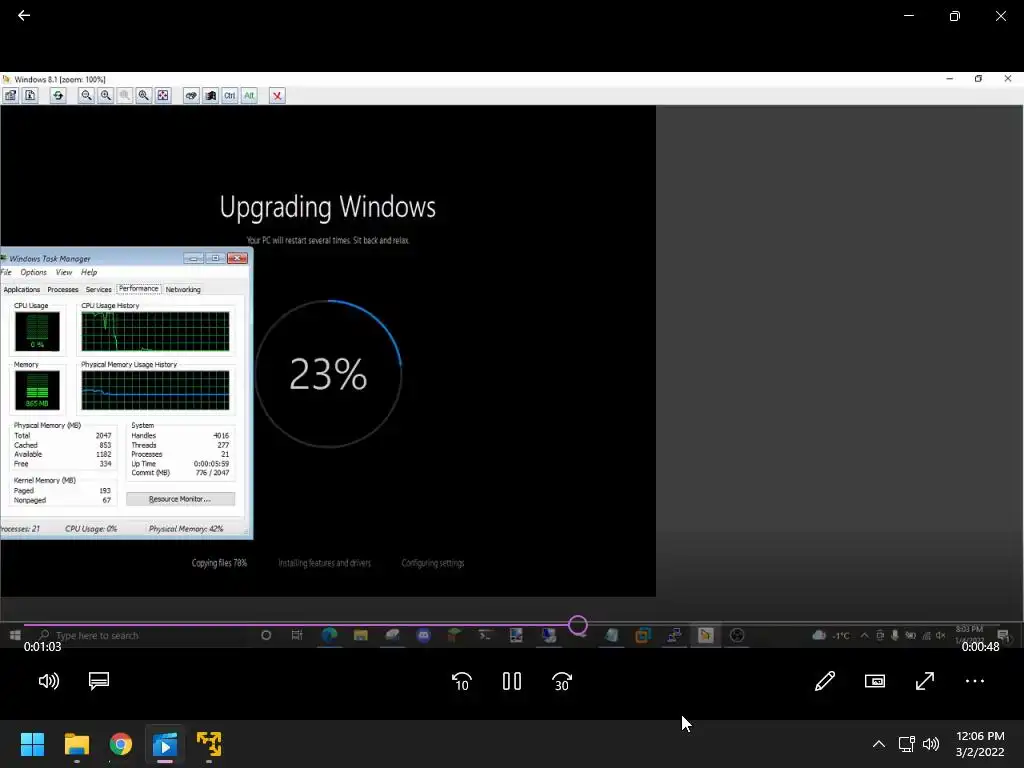Skip back 10 seconds
This screenshot has height=768, width=1024.
point(462,682)
